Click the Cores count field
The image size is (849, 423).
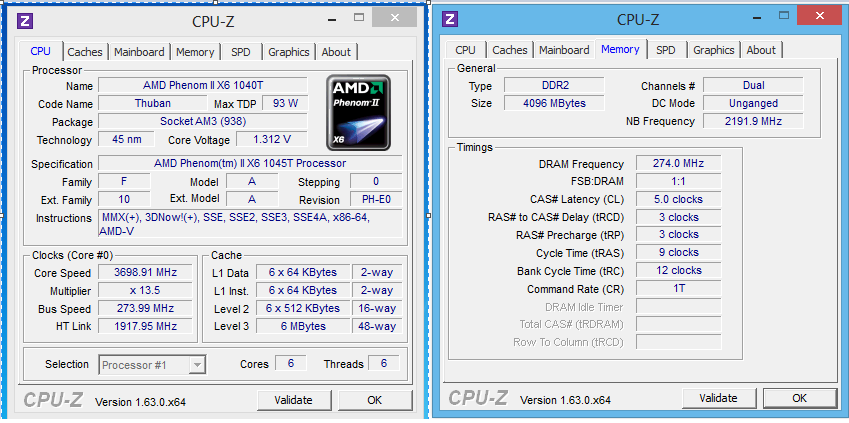point(291,363)
